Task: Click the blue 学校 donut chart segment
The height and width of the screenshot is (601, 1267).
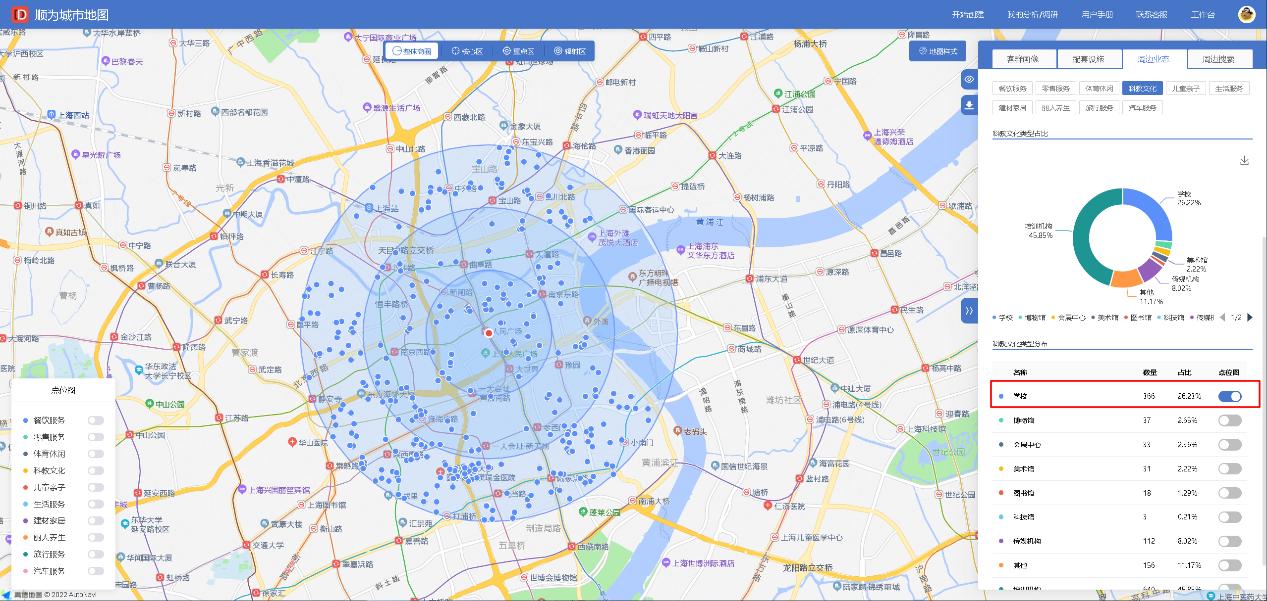Action: (1155, 210)
